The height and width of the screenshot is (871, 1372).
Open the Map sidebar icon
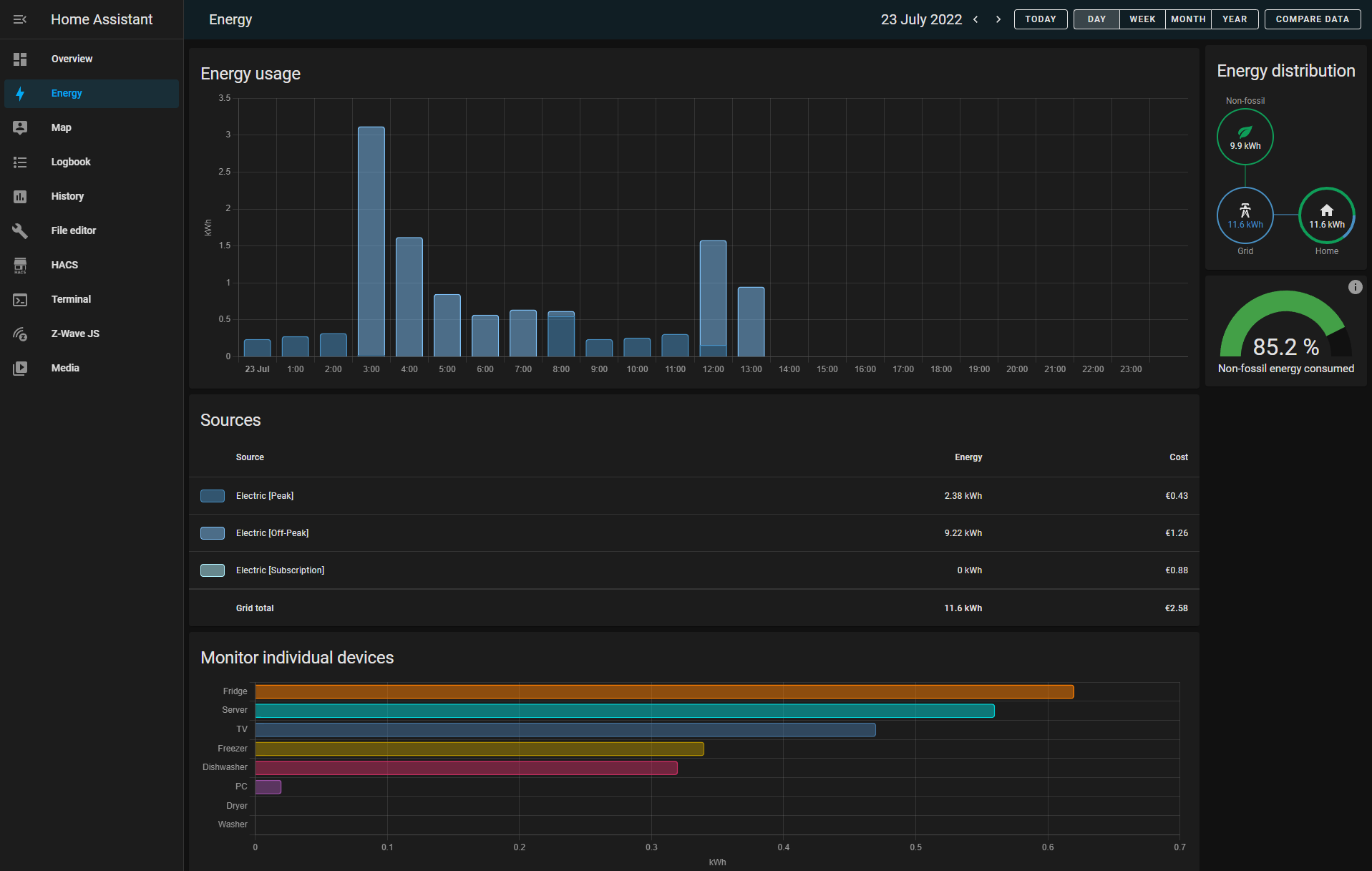pos(20,127)
